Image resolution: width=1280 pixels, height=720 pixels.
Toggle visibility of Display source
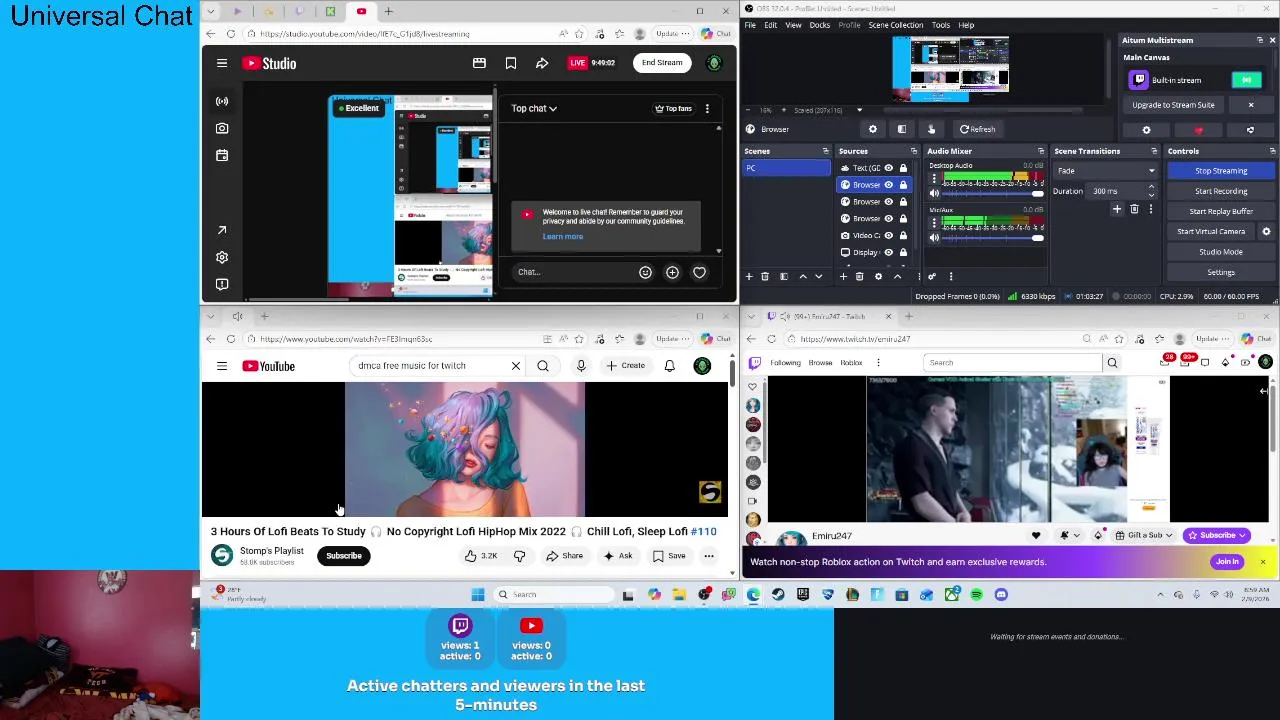coord(888,252)
